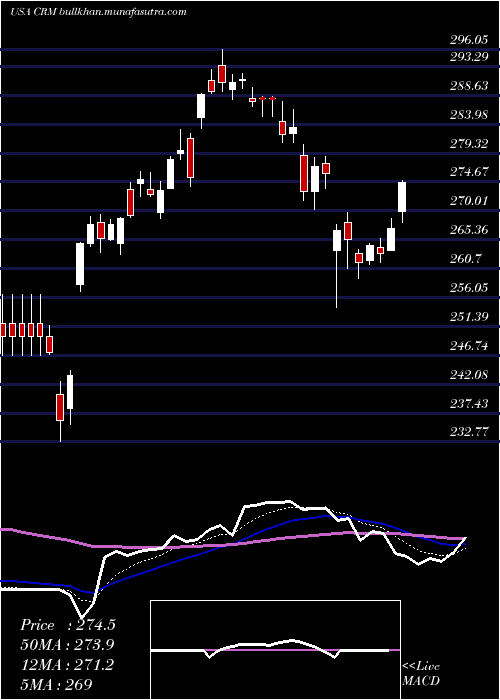500x700 pixels.
Task: Click the 288.63 price level label
Action: pos(469,86)
